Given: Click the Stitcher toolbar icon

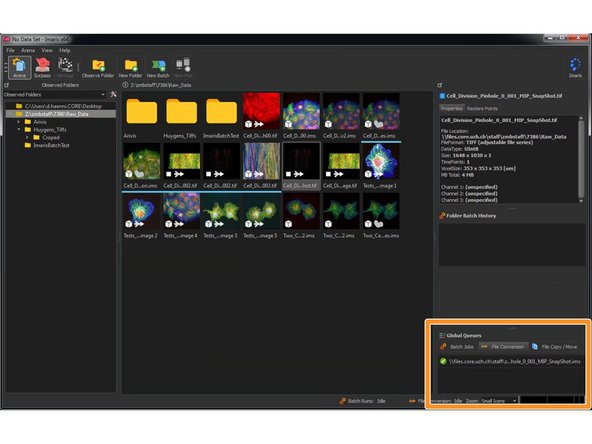Looking at the screenshot, I should pyautogui.click(x=65, y=68).
